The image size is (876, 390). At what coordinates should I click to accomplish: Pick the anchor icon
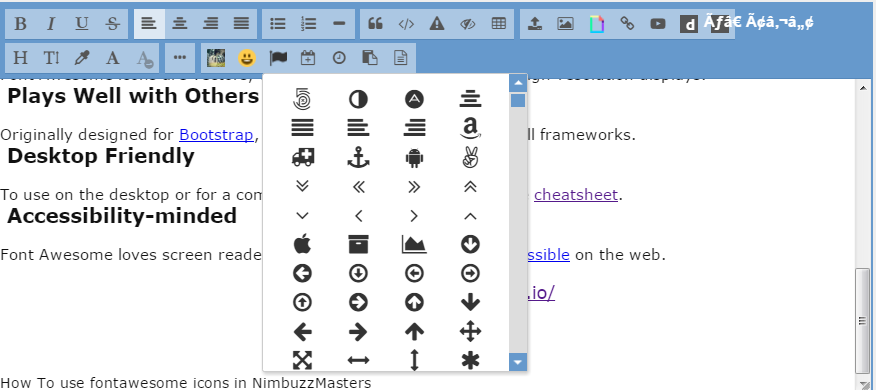coord(358,158)
